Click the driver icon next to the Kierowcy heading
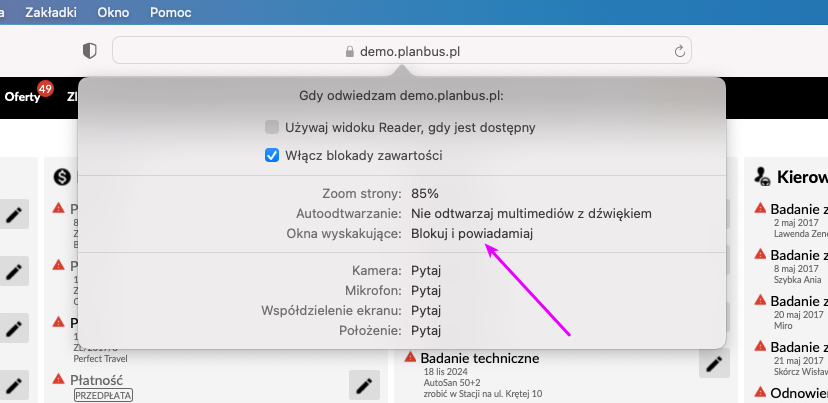Image resolution: width=828 pixels, height=403 pixels. click(762, 177)
